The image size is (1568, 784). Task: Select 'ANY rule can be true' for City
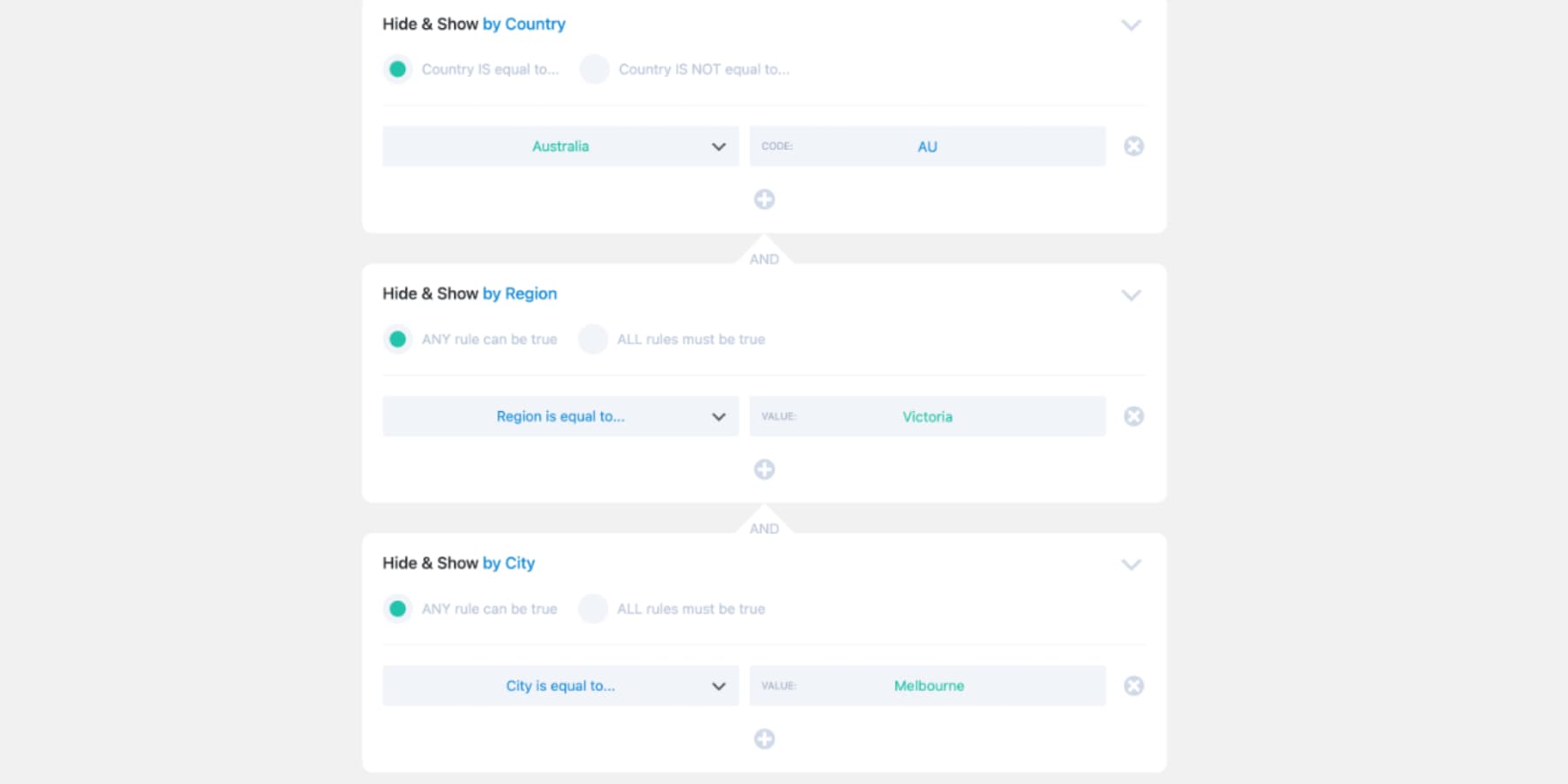pos(397,609)
